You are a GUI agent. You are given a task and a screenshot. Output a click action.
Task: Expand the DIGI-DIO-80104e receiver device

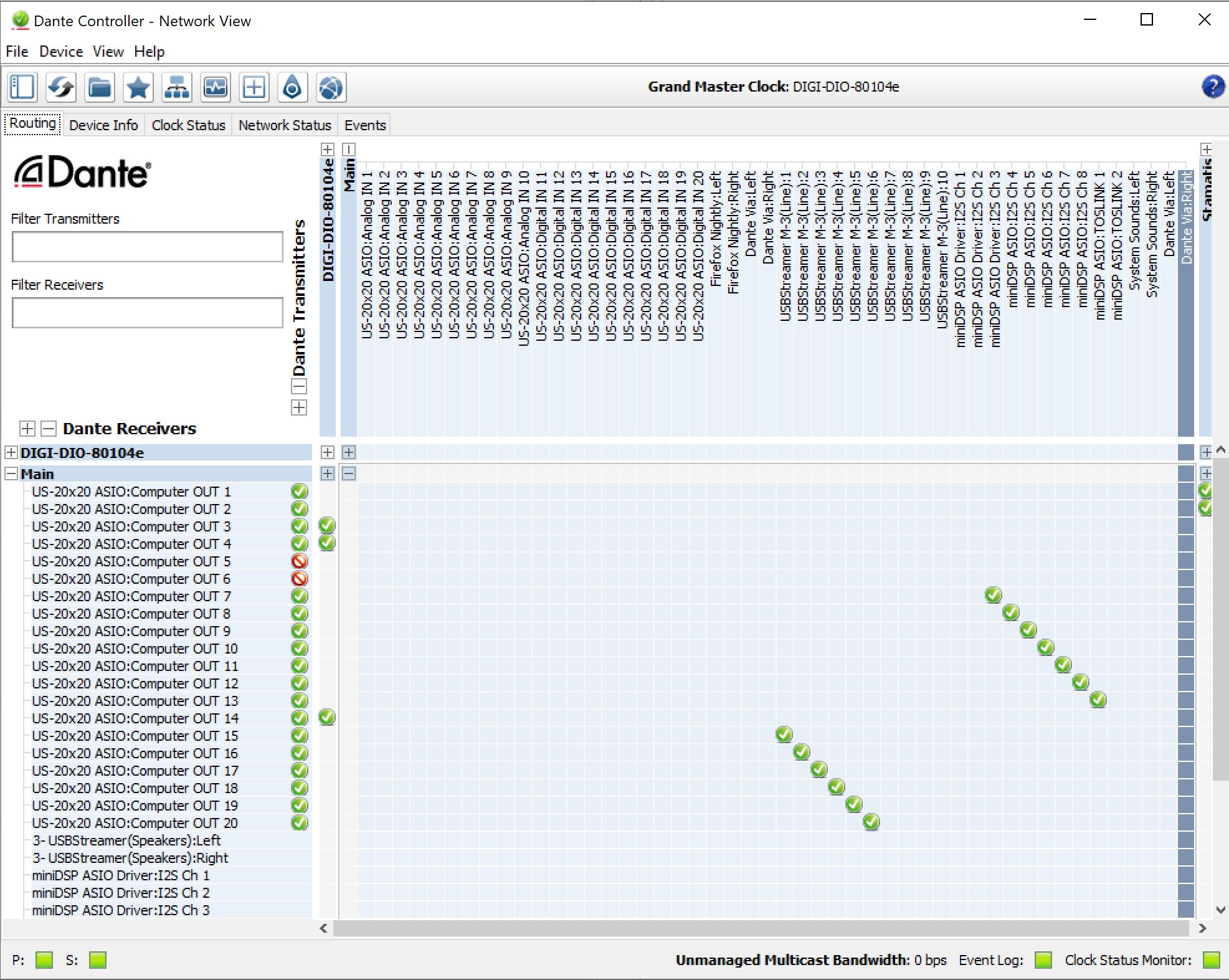tap(11, 453)
